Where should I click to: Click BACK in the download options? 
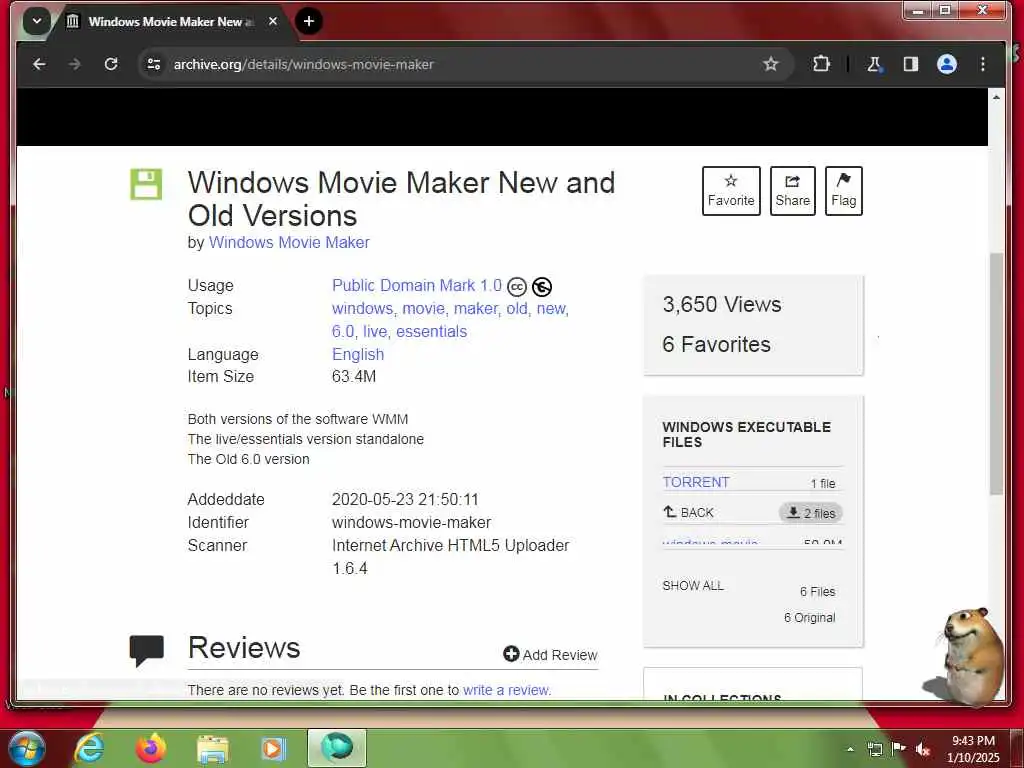[688, 512]
